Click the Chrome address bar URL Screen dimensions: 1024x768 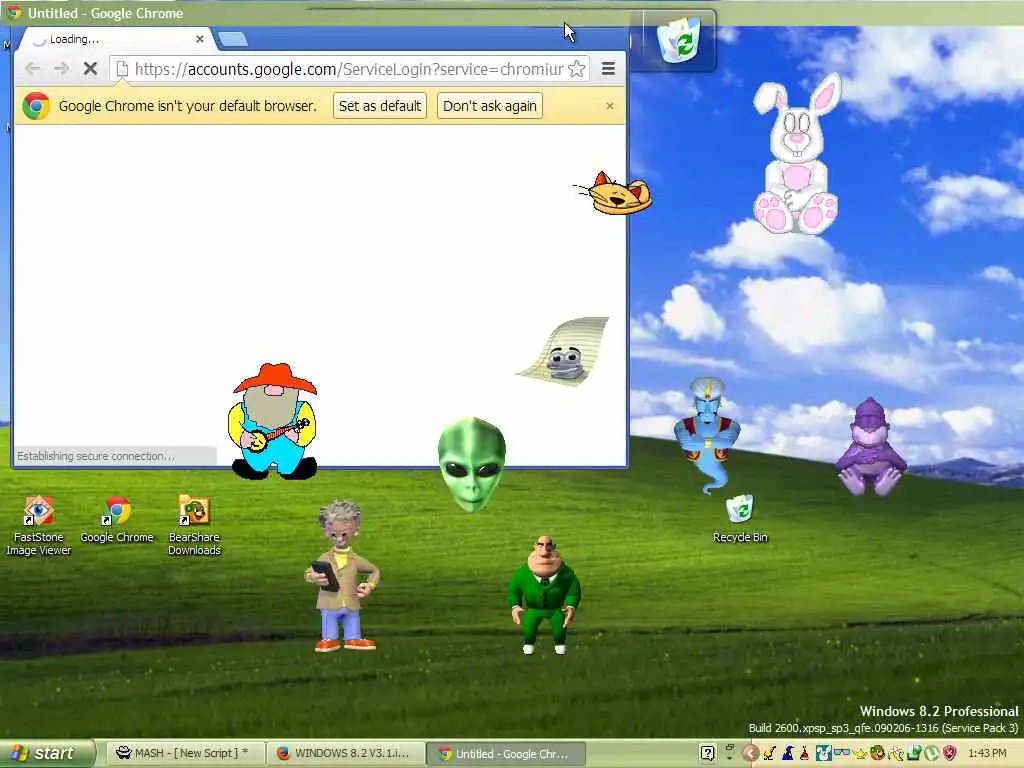pos(349,69)
